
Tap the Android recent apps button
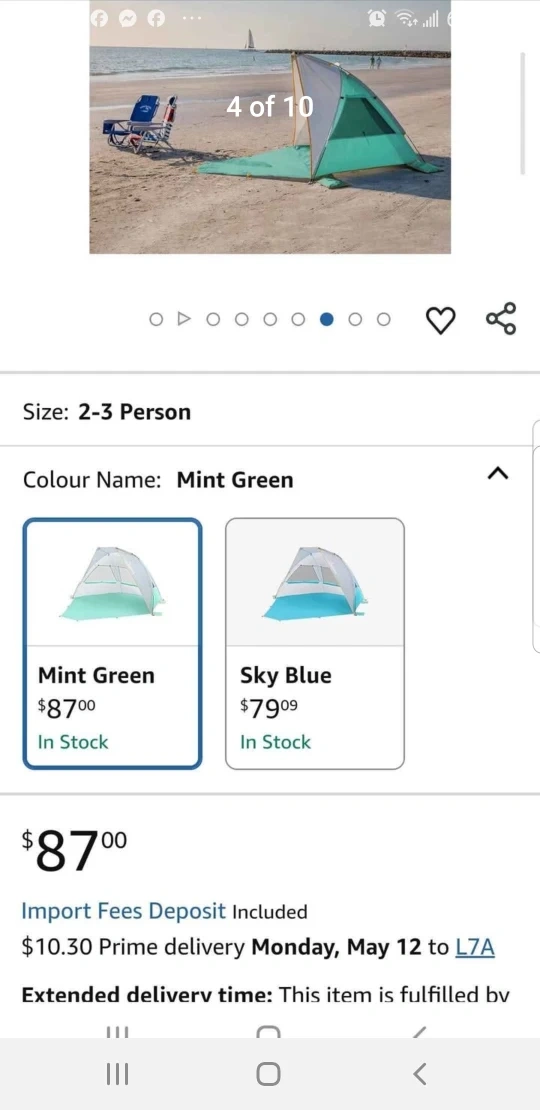click(117, 1074)
